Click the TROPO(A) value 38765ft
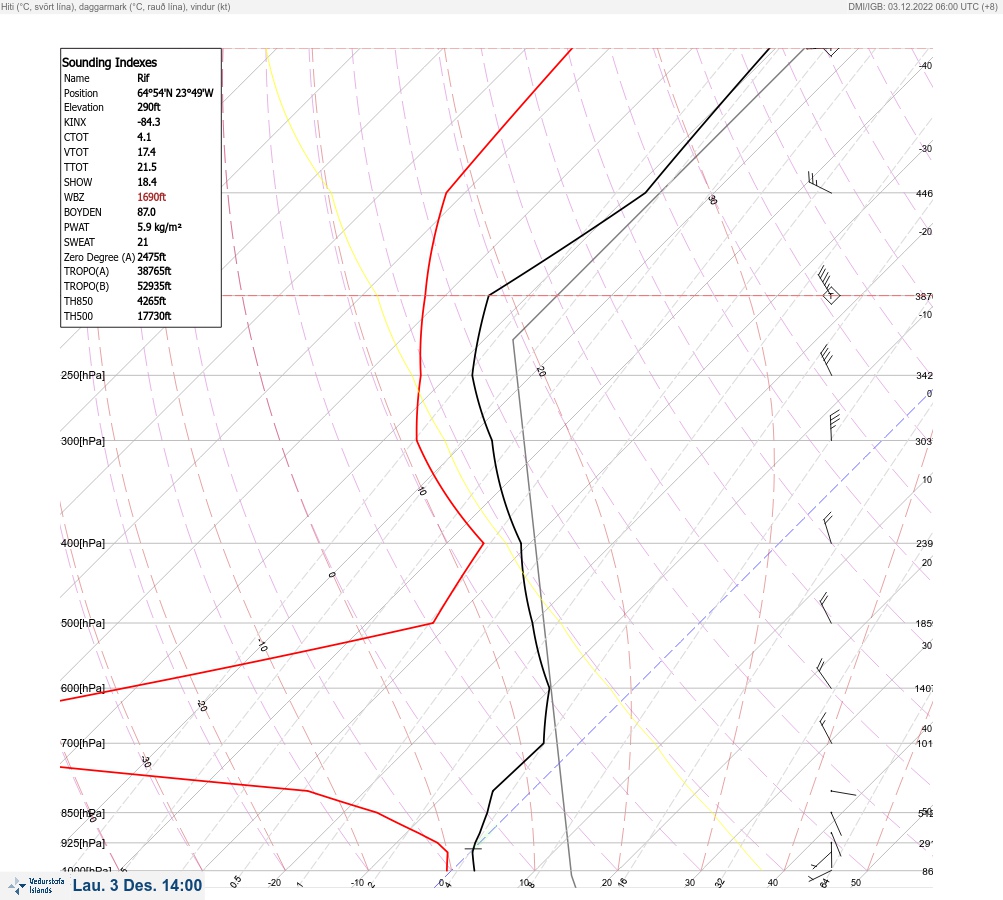Image resolution: width=1003 pixels, height=900 pixels. (x=154, y=271)
